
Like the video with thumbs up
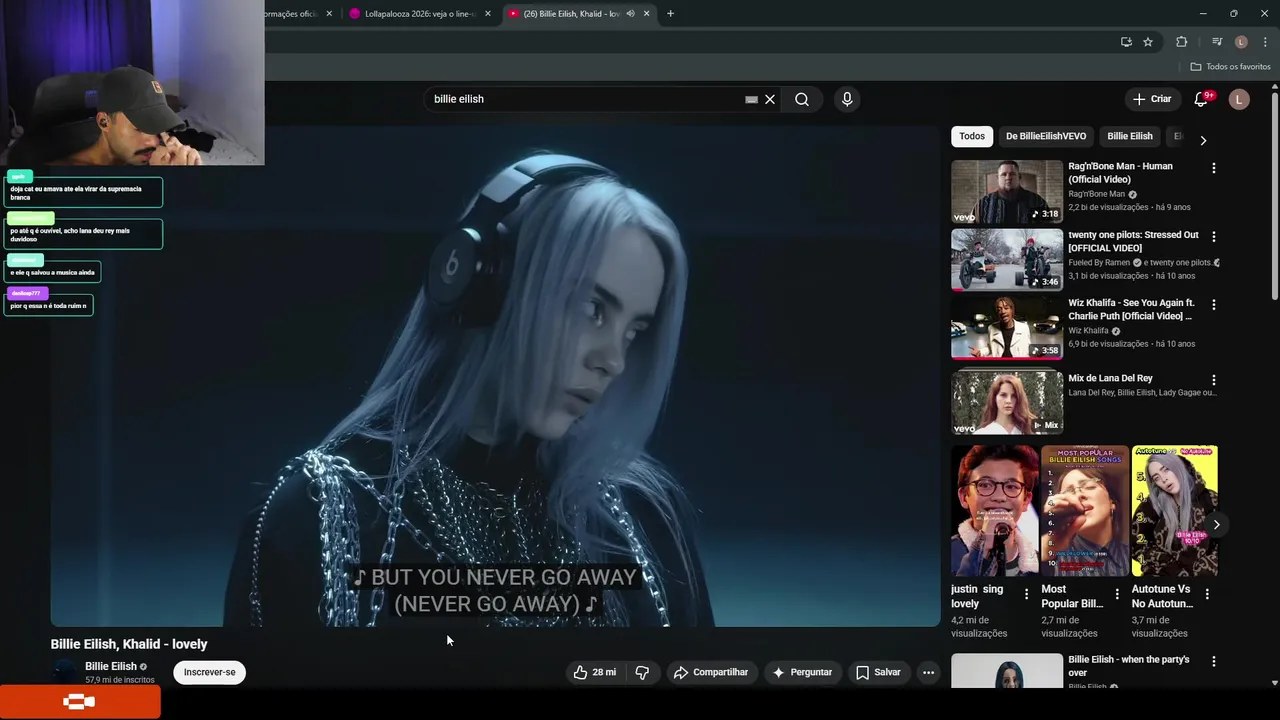tap(594, 672)
